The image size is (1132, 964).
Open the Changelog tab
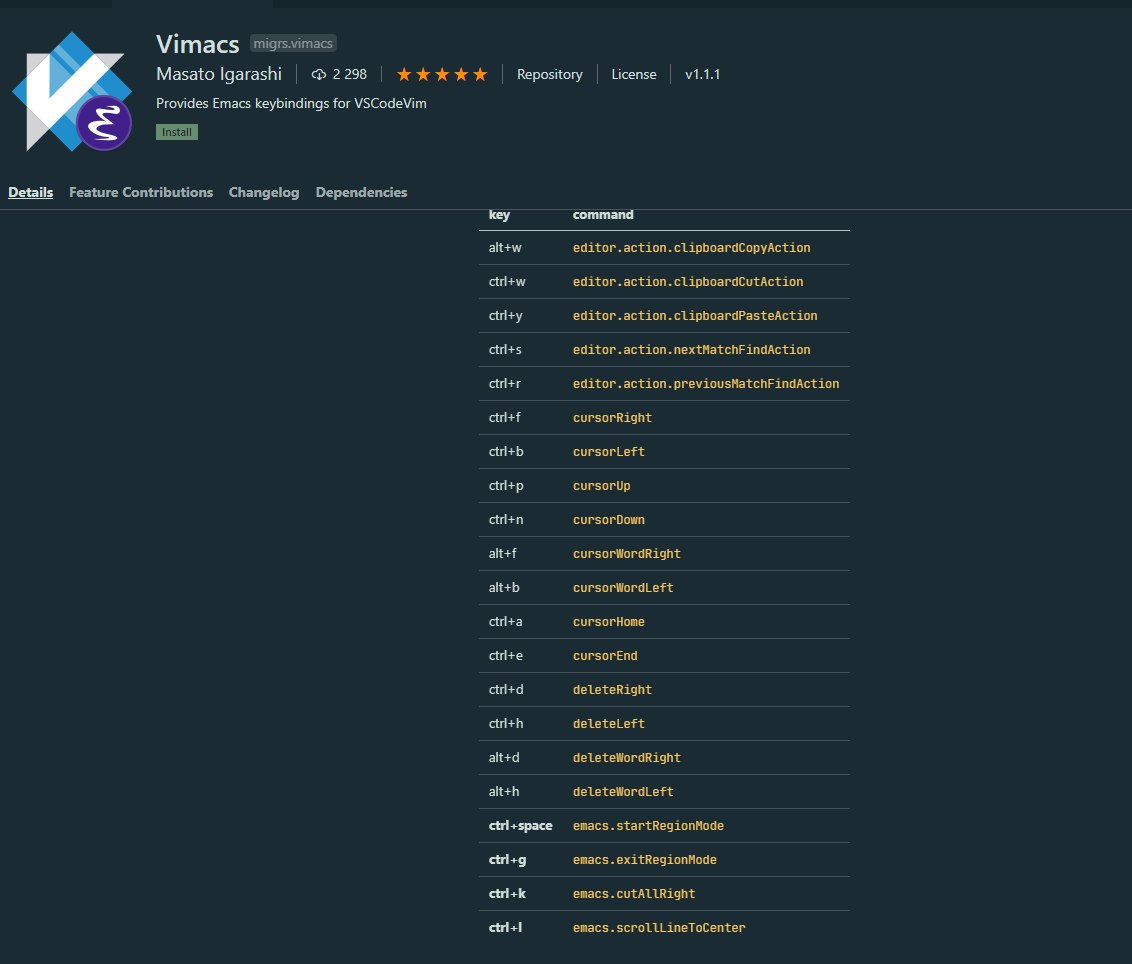point(264,192)
